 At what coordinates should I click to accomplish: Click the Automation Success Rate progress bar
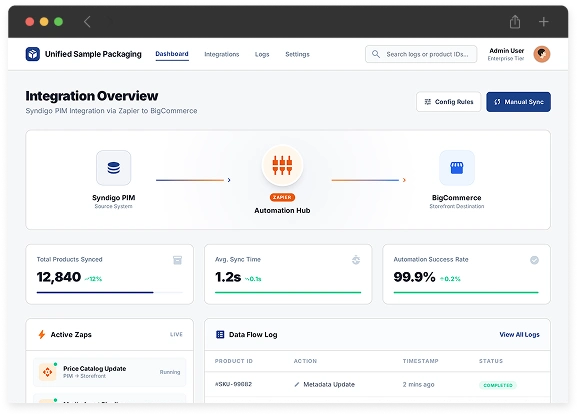466,292
